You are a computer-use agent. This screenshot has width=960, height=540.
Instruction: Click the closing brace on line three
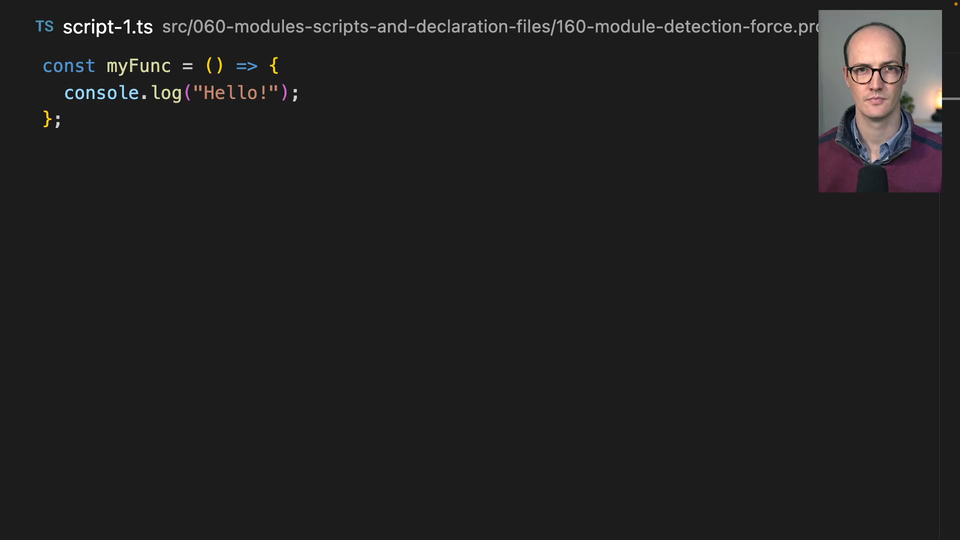point(47,119)
